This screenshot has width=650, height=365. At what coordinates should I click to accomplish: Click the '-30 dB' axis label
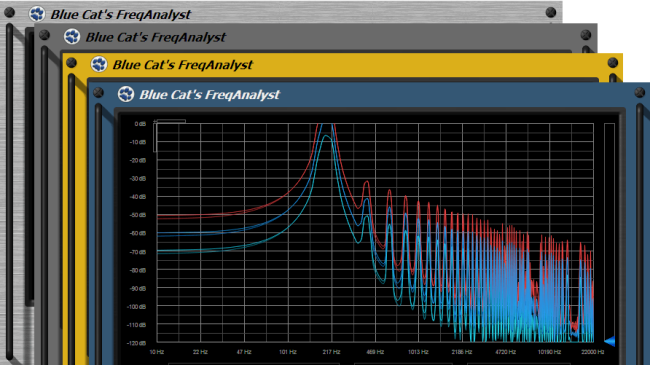click(138, 178)
